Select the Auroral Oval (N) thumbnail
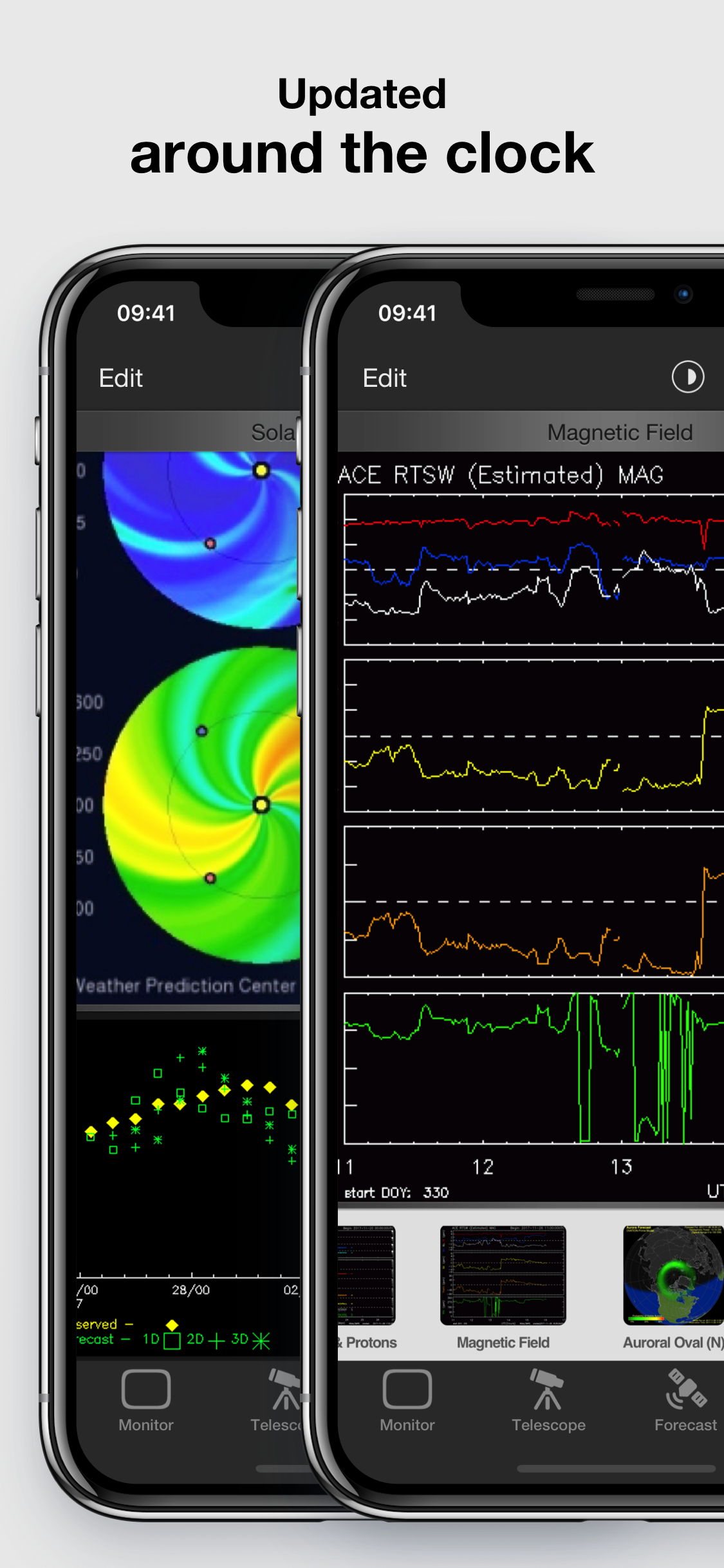This screenshot has height=1568, width=724. click(673, 1275)
